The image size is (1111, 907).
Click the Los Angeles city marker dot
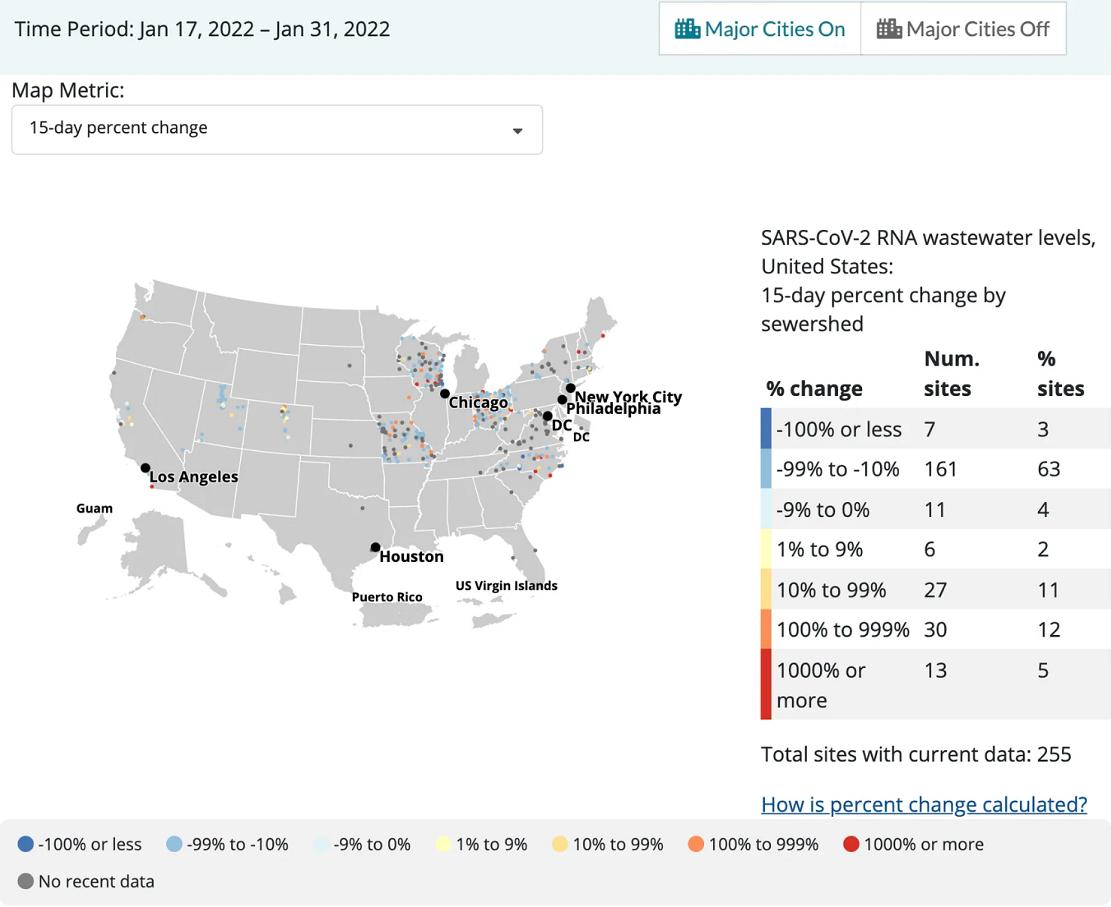tap(145, 468)
